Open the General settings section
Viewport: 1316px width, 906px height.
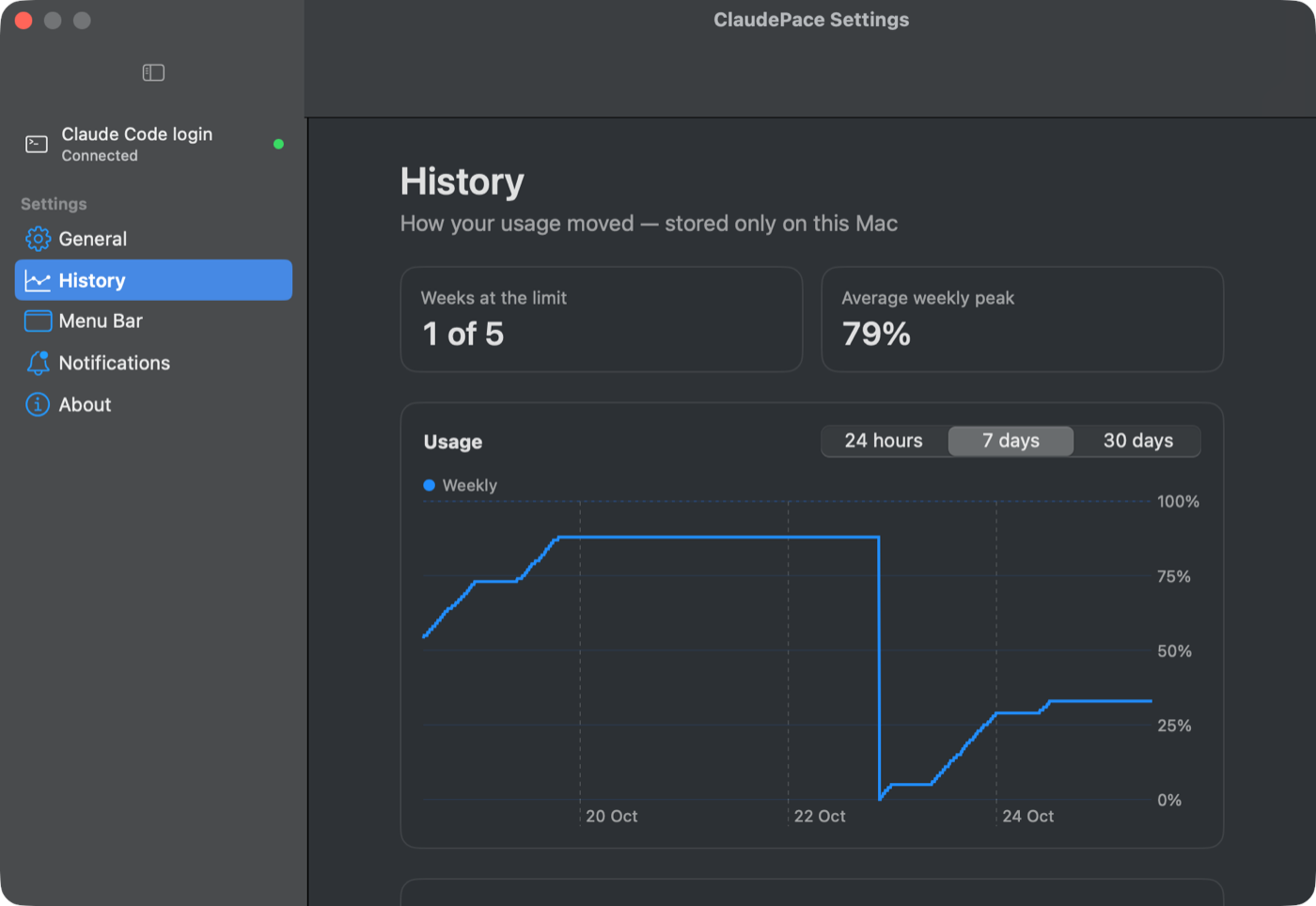coord(153,239)
